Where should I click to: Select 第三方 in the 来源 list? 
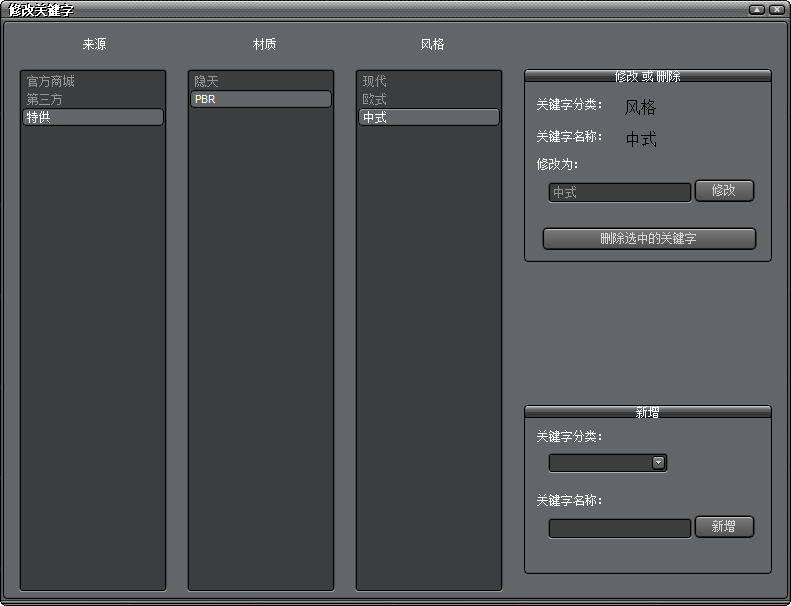coord(93,99)
